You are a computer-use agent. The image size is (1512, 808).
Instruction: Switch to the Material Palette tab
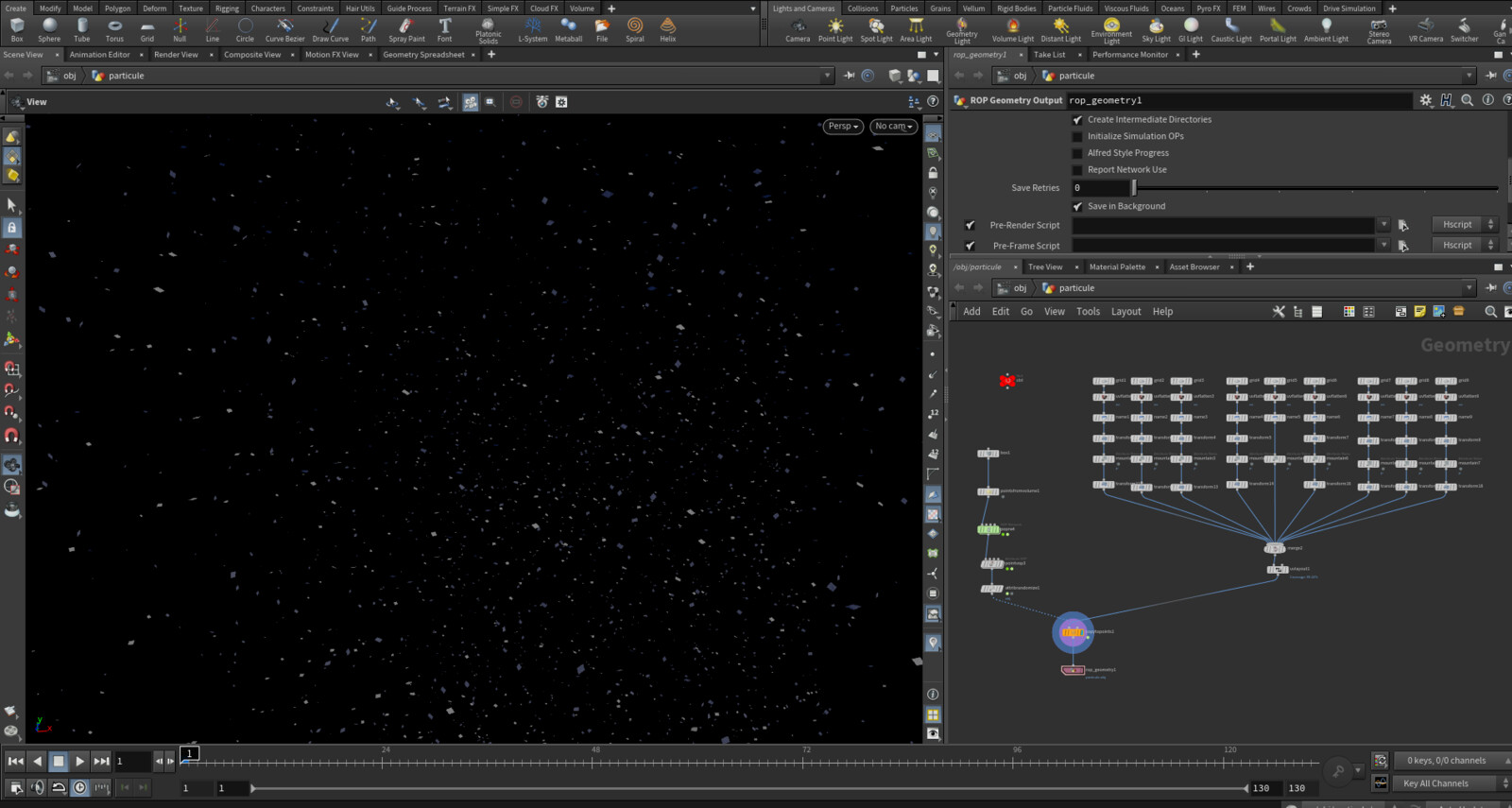coord(1117,267)
